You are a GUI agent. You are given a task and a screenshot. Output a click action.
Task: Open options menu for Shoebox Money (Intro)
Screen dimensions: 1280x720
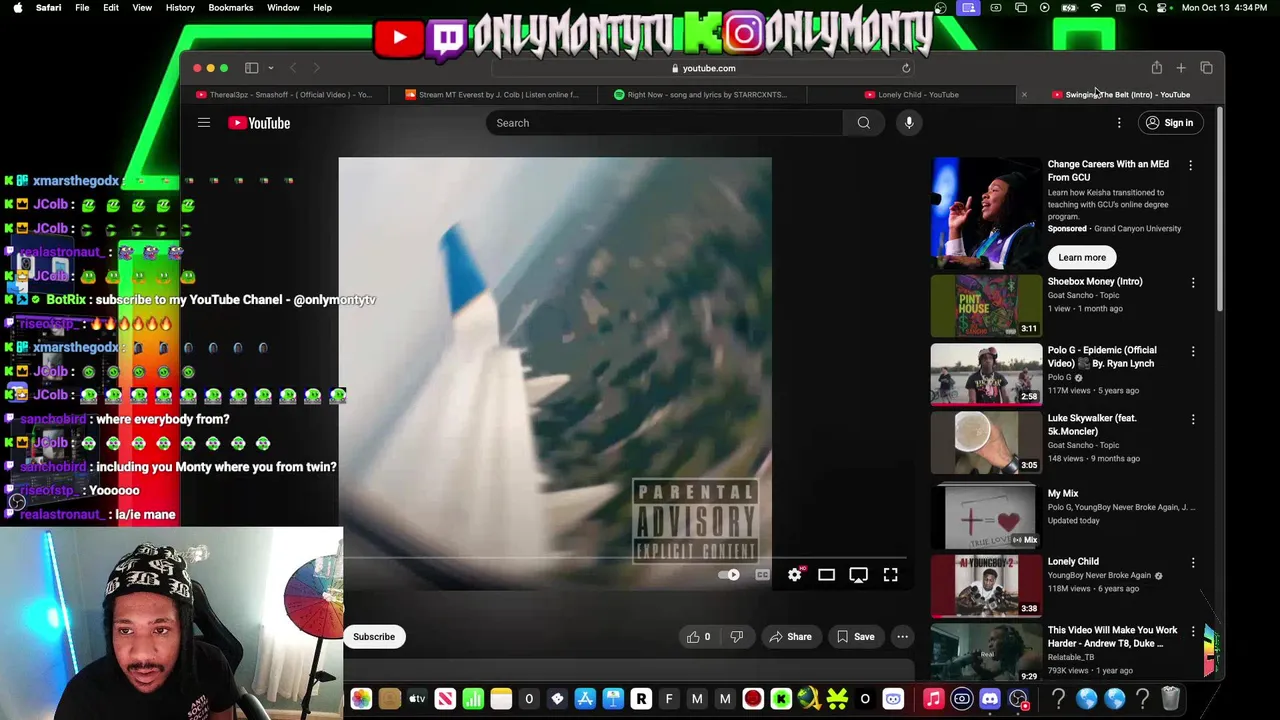point(1193,283)
